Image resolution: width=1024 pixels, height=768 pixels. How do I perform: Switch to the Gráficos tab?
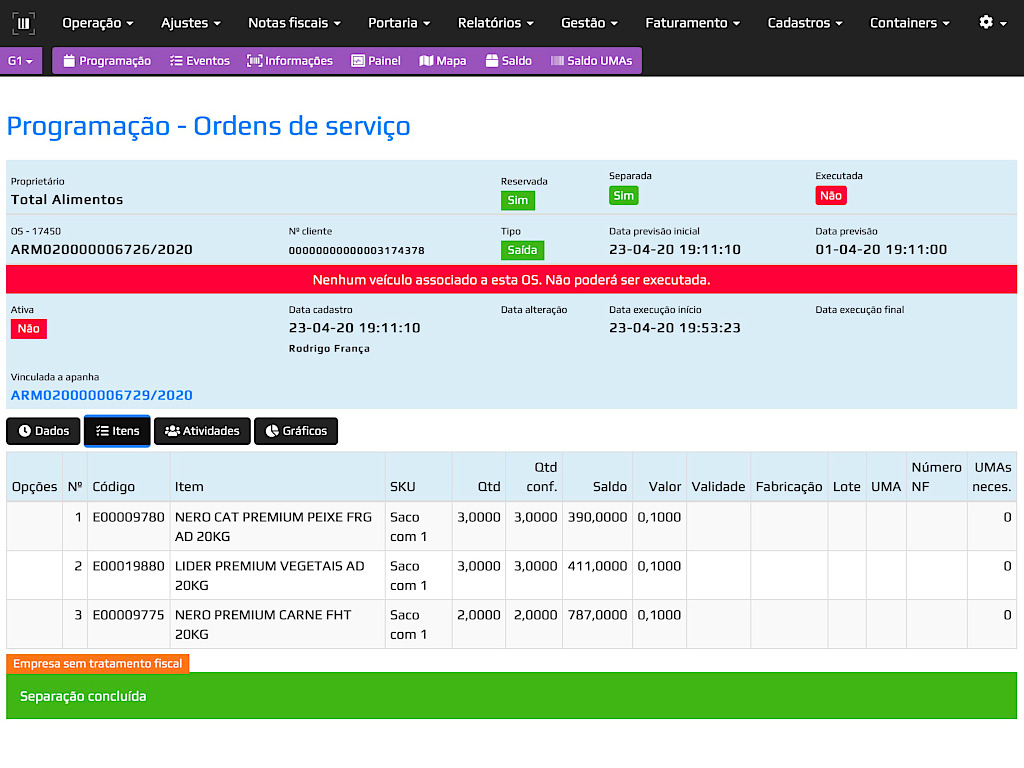[x=296, y=431]
